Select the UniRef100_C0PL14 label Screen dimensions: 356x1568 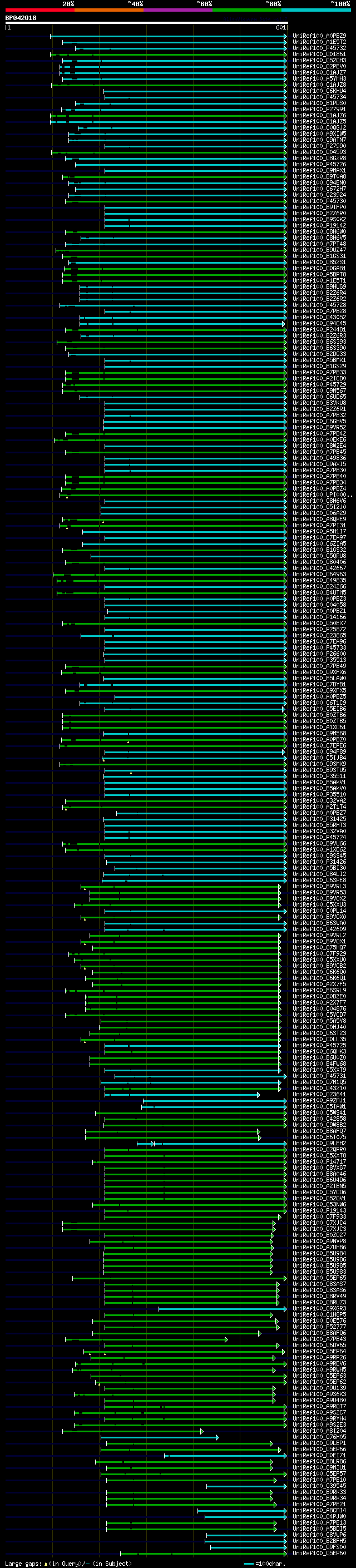click(x=319, y=911)
